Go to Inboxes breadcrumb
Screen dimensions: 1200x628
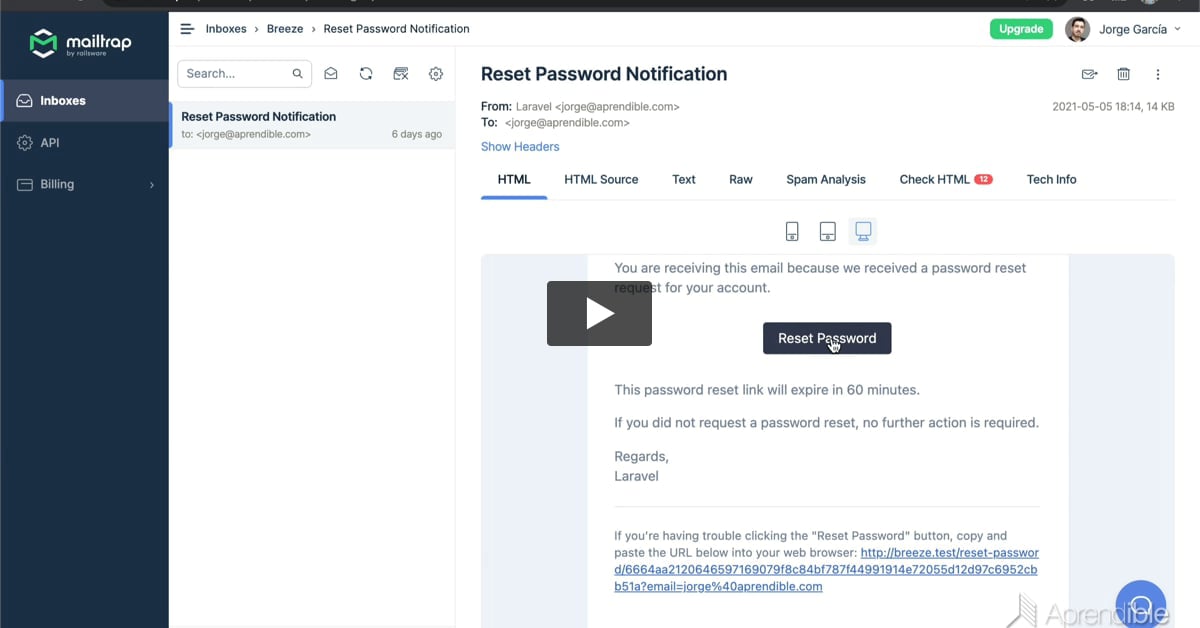tap(226, 29)
